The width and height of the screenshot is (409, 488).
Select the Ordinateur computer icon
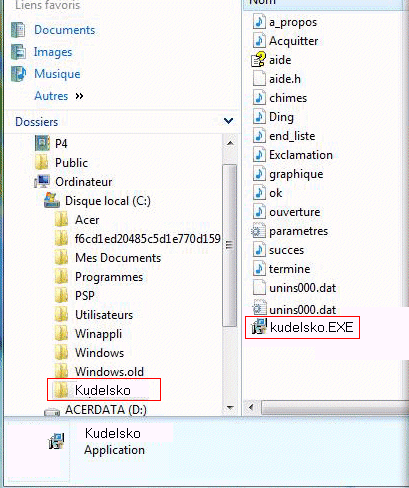[x=42, y=182]
